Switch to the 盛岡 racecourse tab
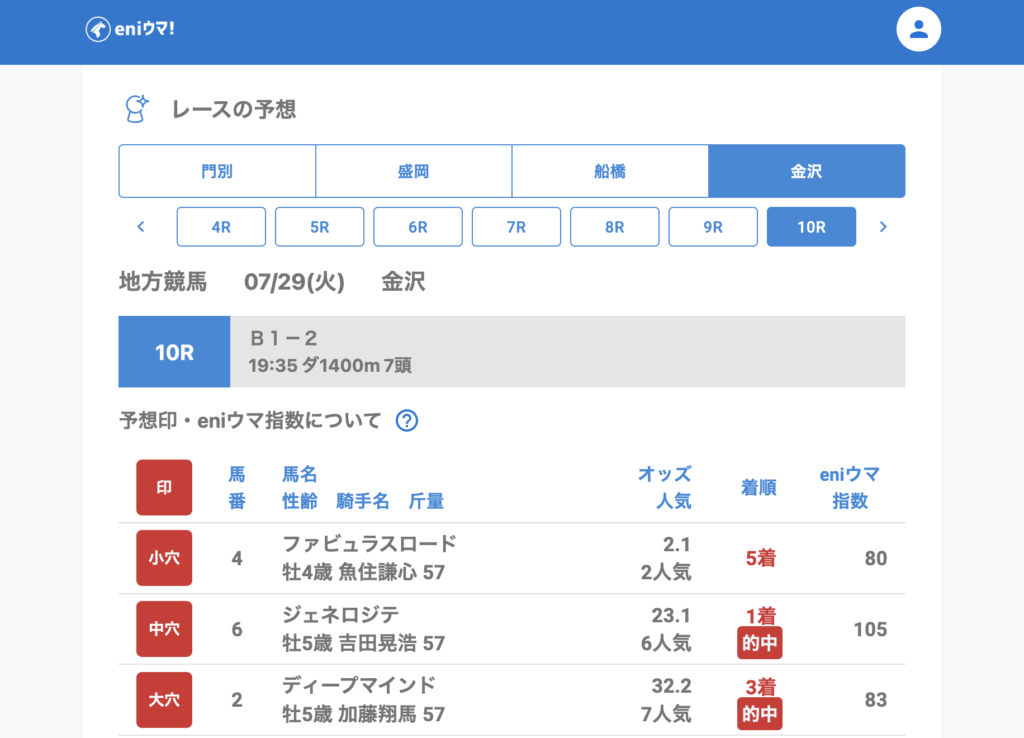Viewport: 1024px width, 738px height. [413, 171]
